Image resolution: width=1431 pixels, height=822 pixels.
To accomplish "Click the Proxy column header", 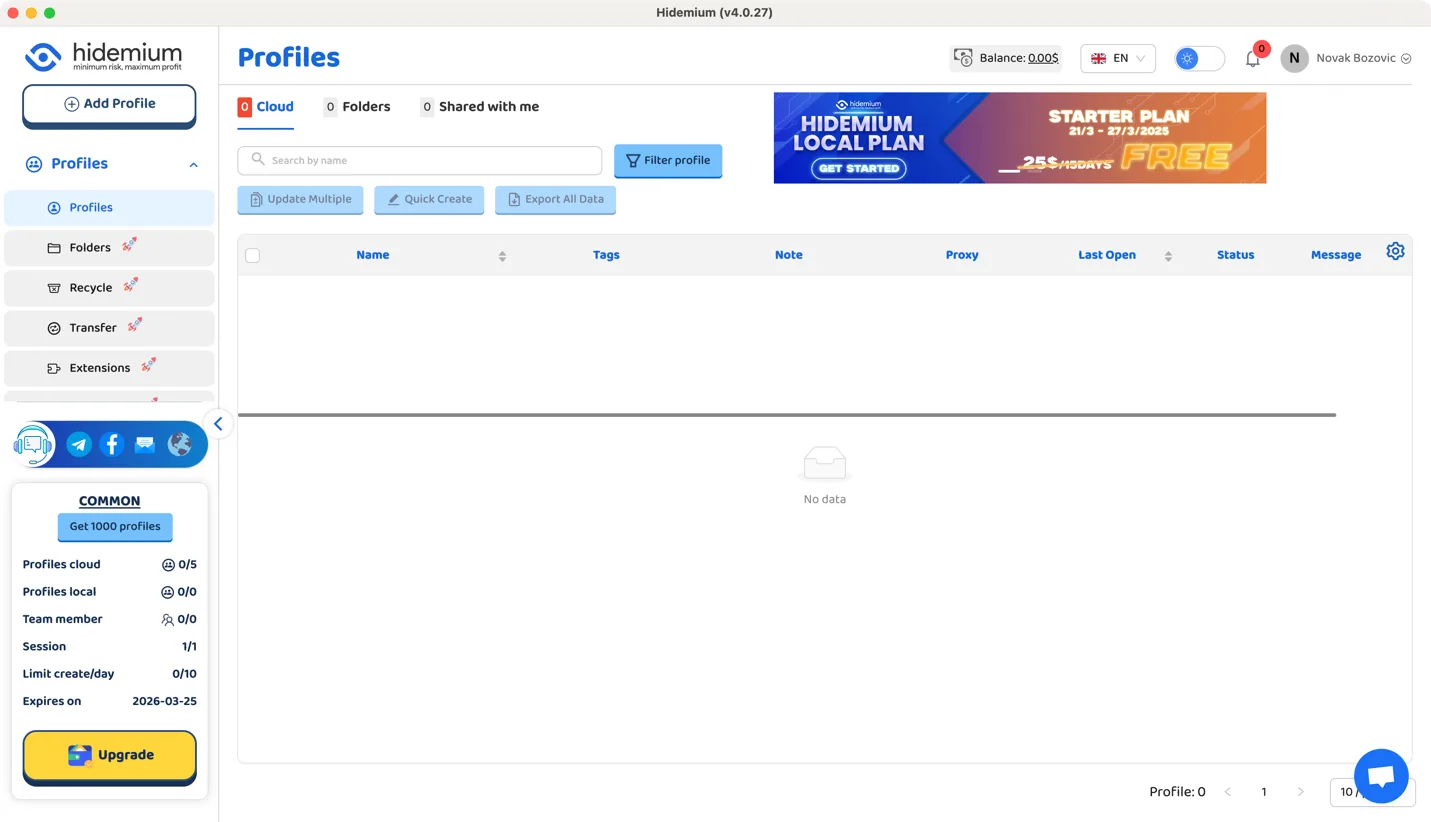I will [x=962, y=255].
